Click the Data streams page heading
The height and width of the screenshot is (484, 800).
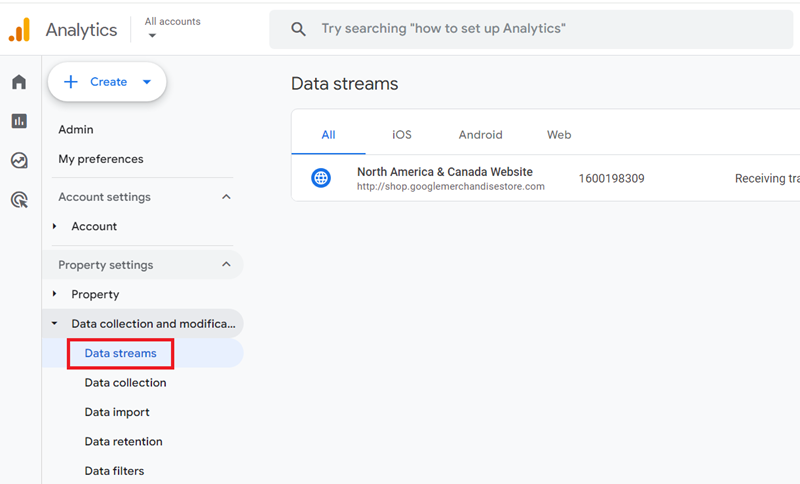(x=344, y=84)
